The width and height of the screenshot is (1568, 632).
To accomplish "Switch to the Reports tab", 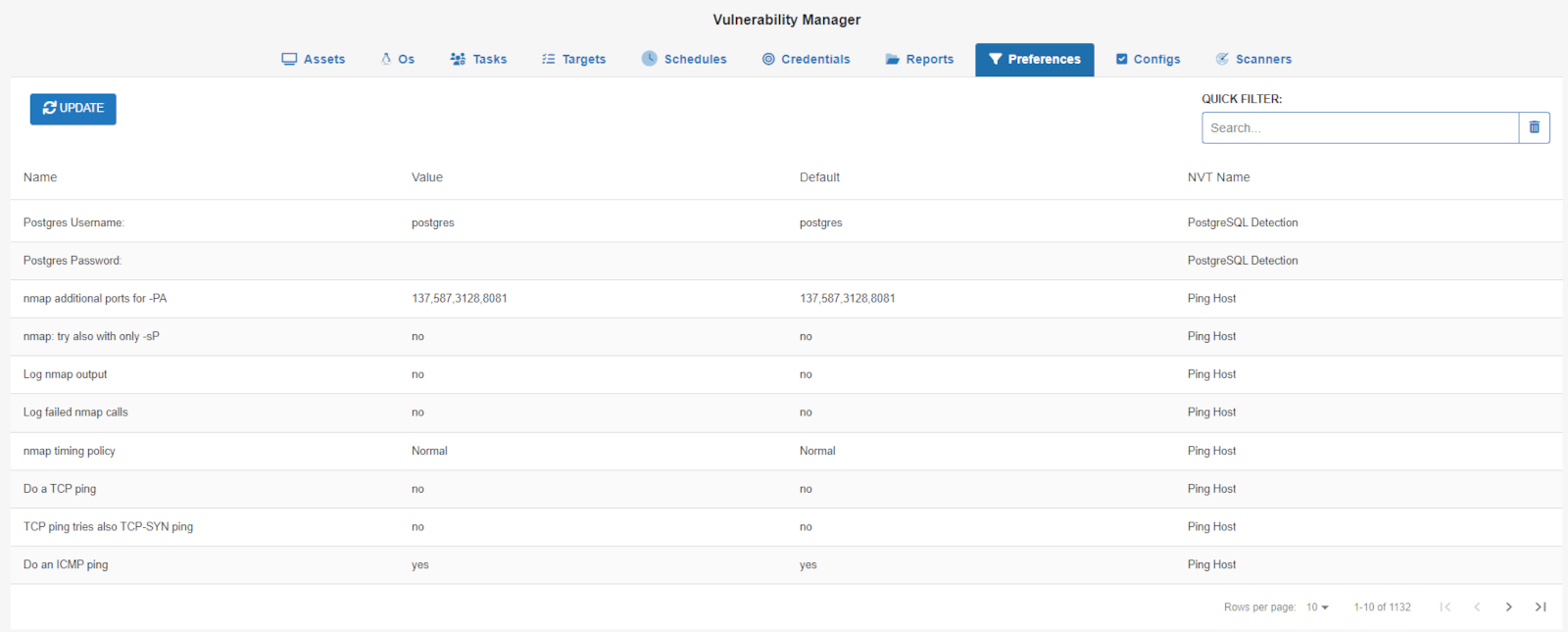I will point(919,60).
